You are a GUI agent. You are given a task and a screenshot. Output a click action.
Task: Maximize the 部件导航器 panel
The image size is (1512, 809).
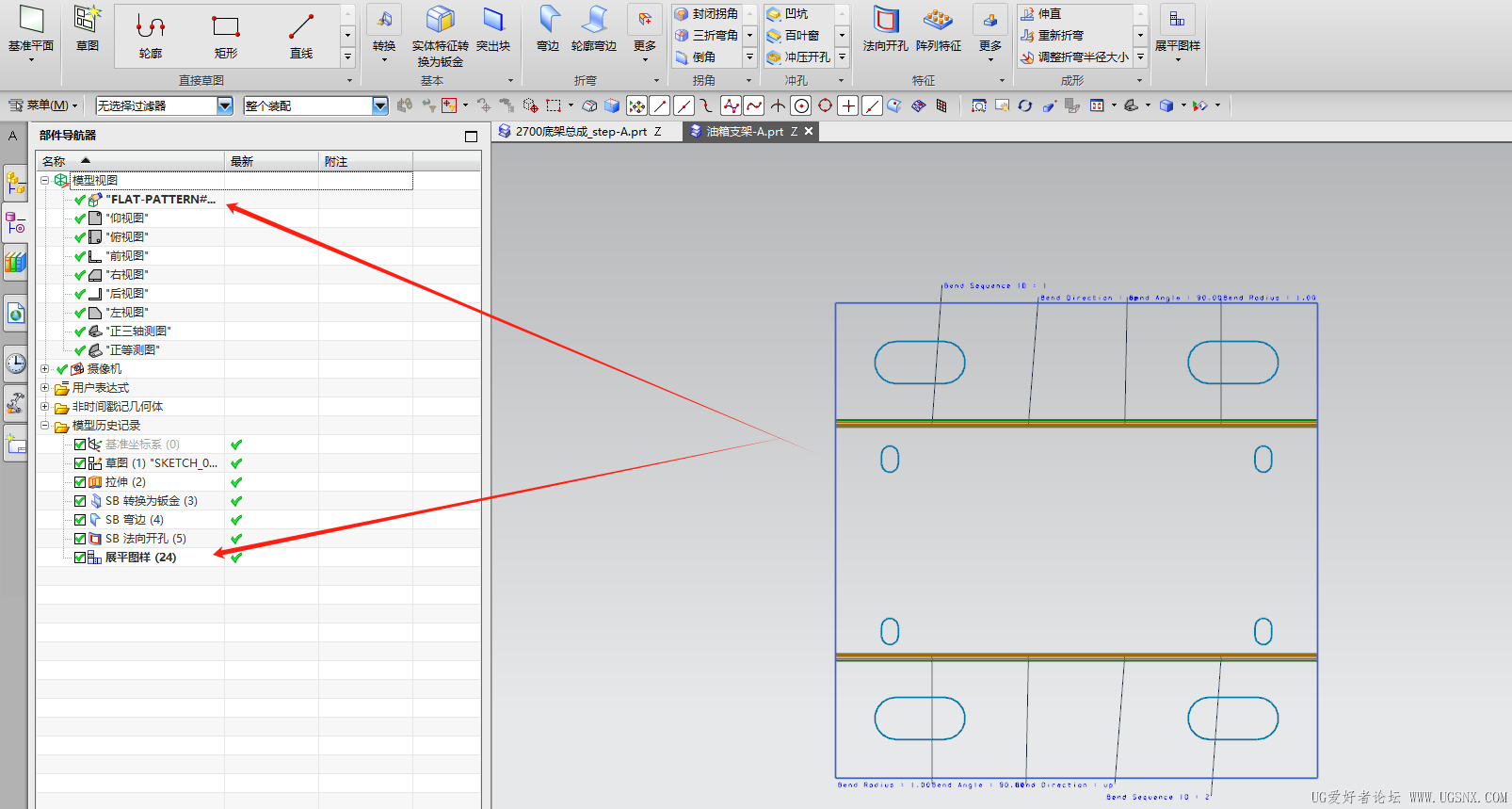(x=471, y=137)
